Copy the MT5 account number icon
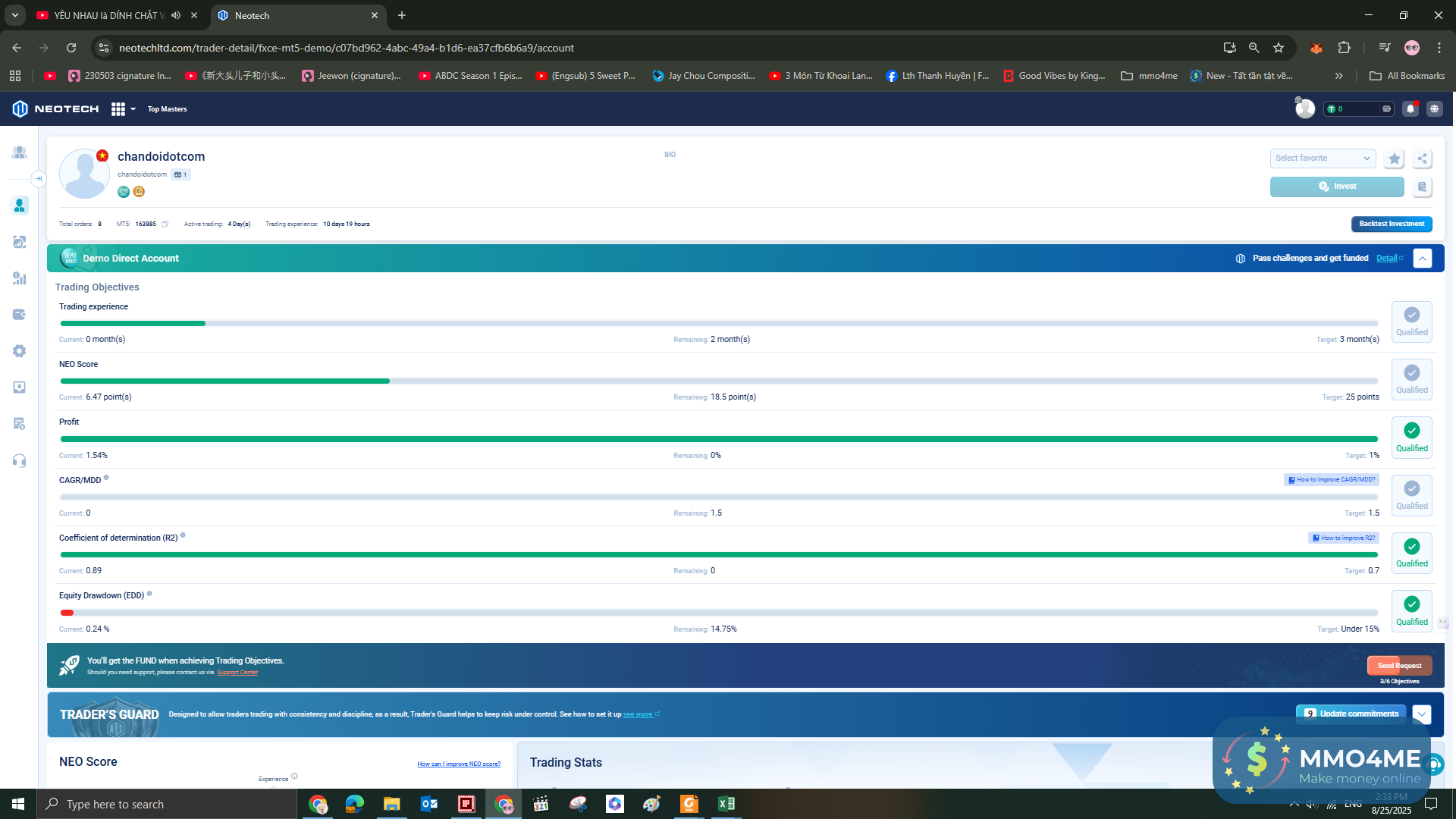 point(165,224)
